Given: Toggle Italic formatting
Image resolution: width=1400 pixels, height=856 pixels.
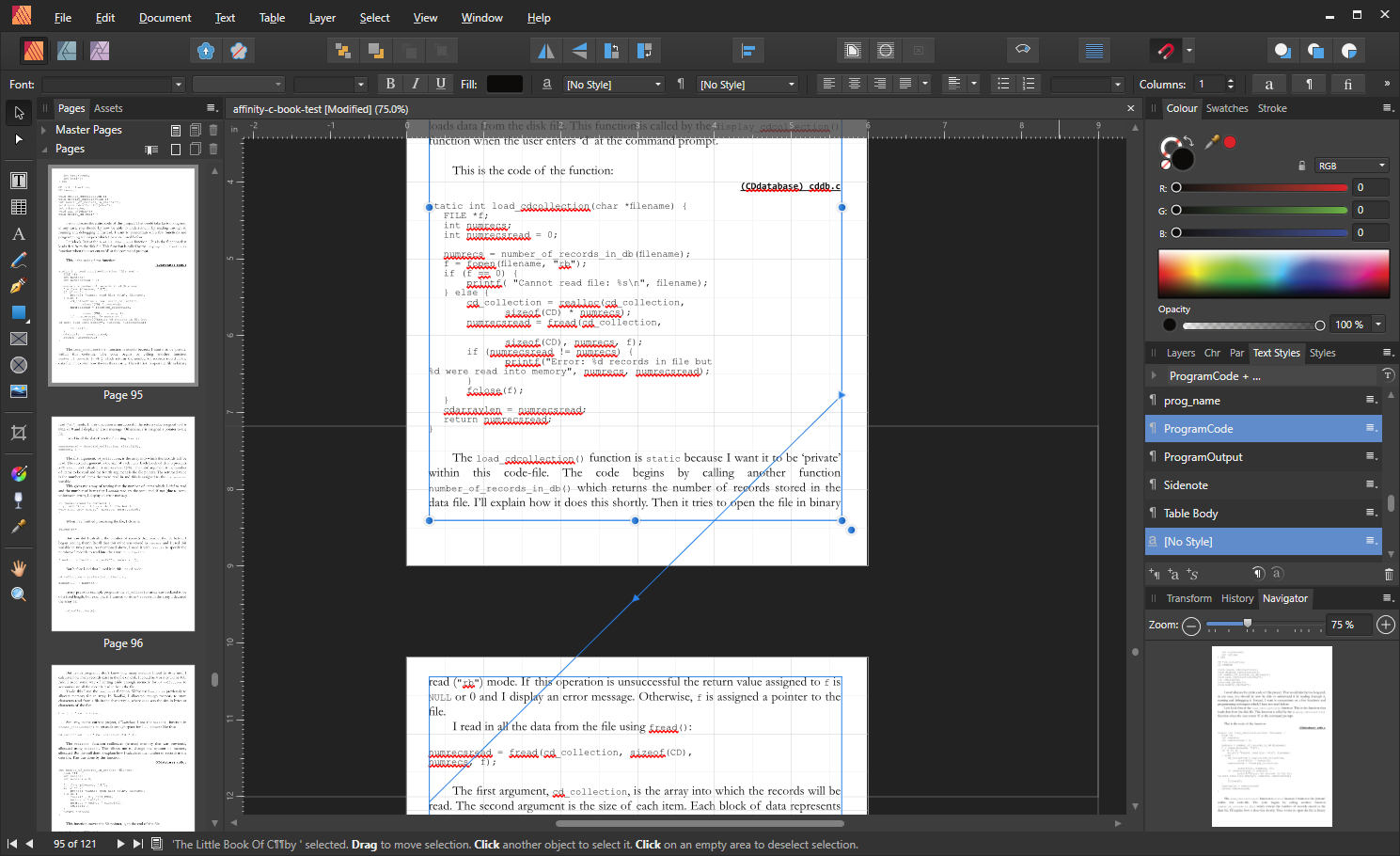Looking at the screenshot, I should pos(416,84).
